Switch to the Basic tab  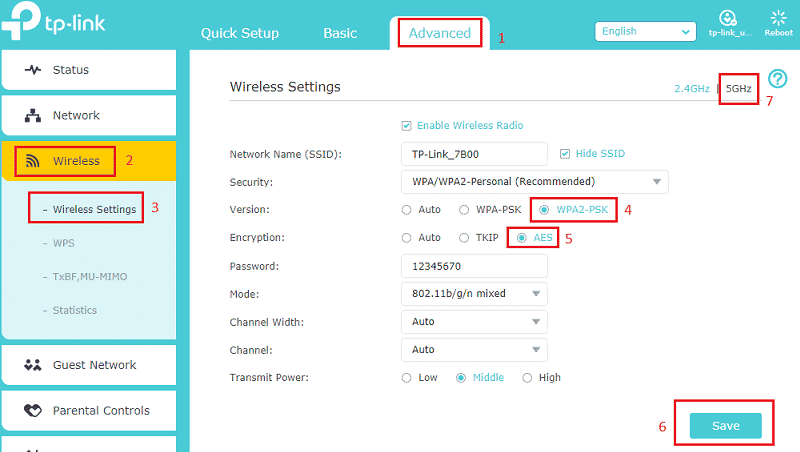click(340, 33)
